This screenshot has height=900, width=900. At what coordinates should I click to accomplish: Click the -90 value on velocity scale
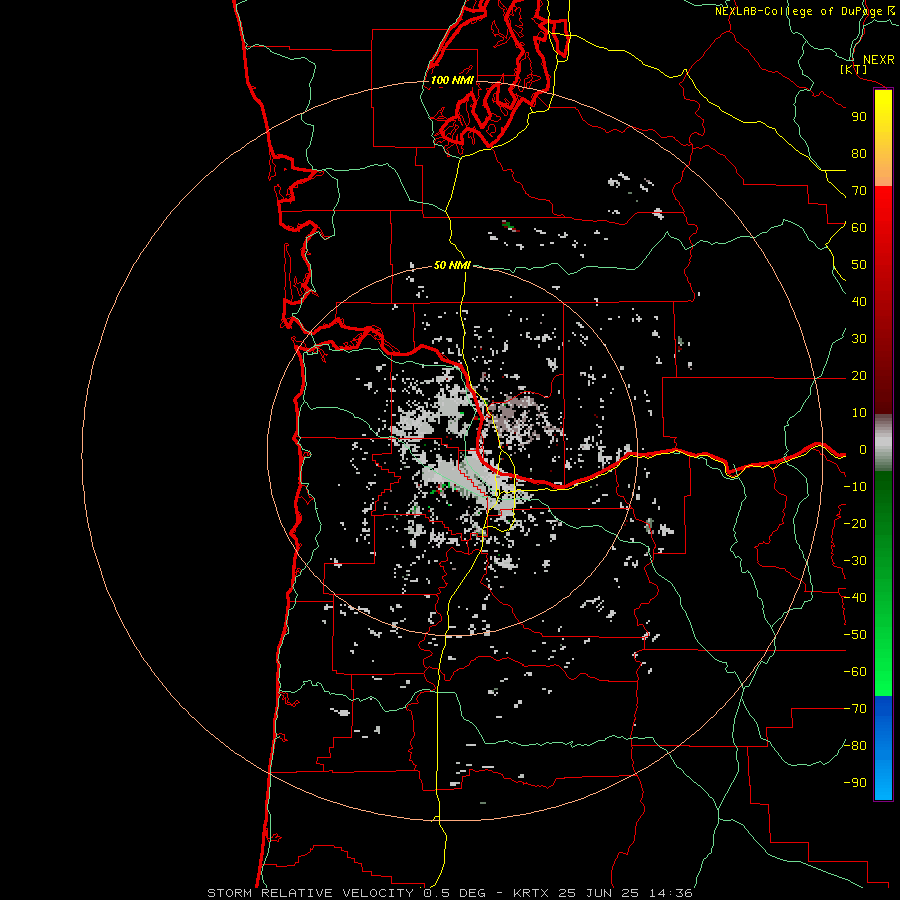(x=855, y=783)
